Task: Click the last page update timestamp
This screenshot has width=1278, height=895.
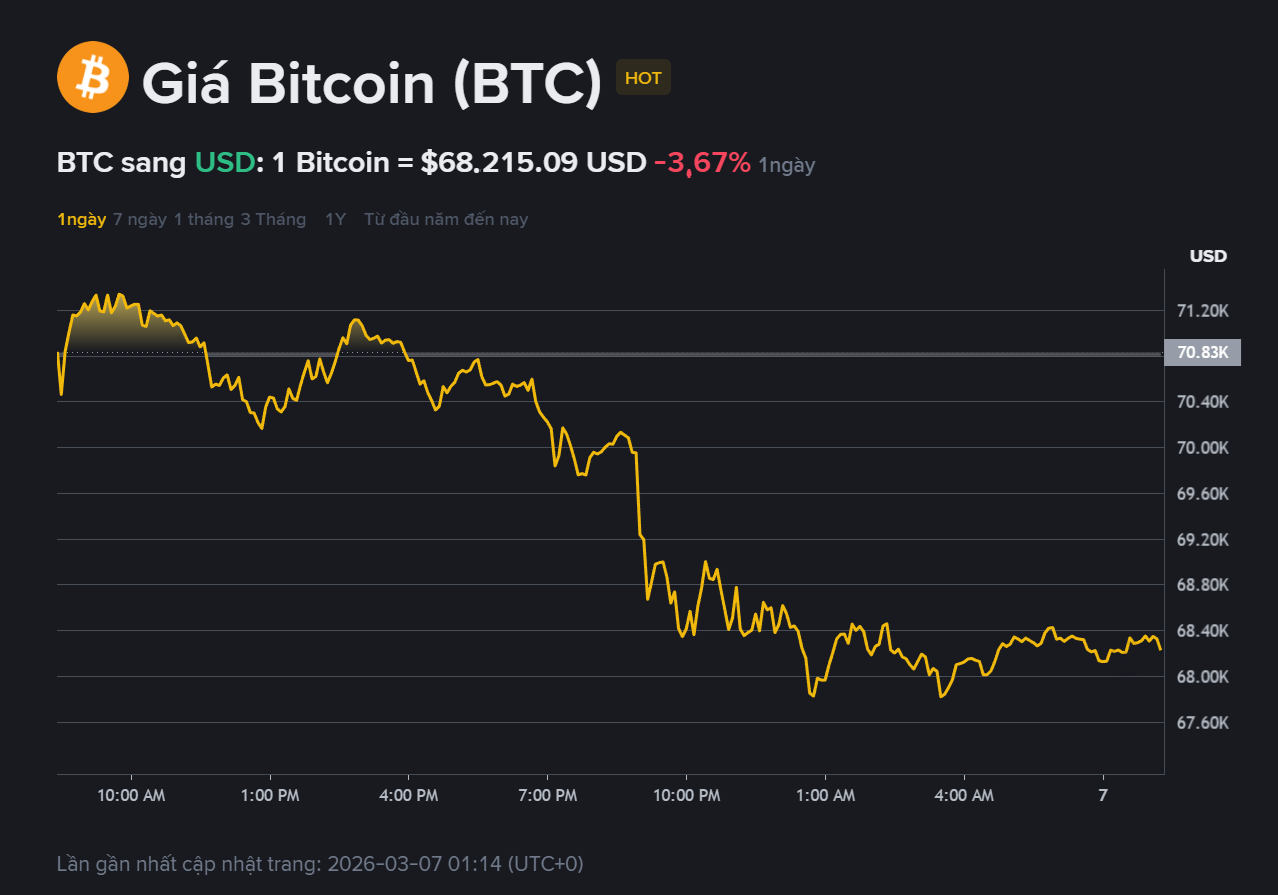Action: (320, 863)
